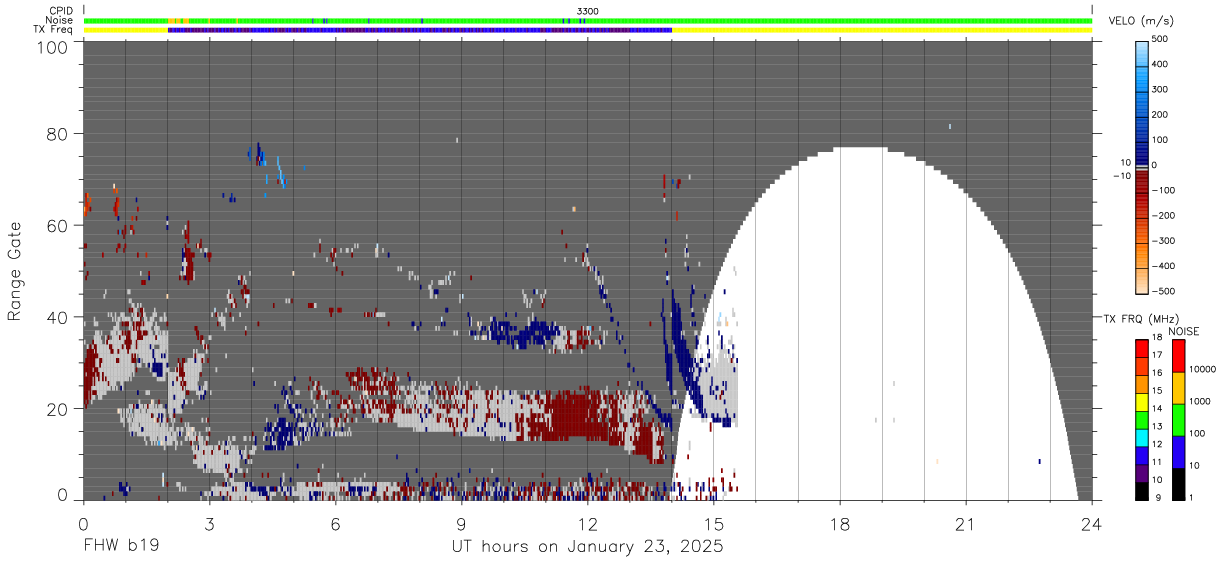Click the 400 tick on velocity colorbar
This screenshot has width=1228, height=567.
click(x=1161, y=64)
